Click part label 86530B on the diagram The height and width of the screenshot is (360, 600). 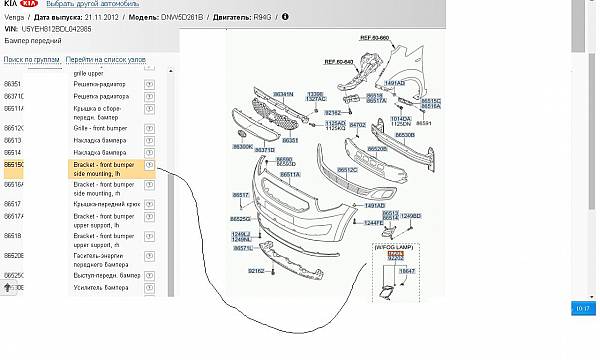[x=405, y=135]
